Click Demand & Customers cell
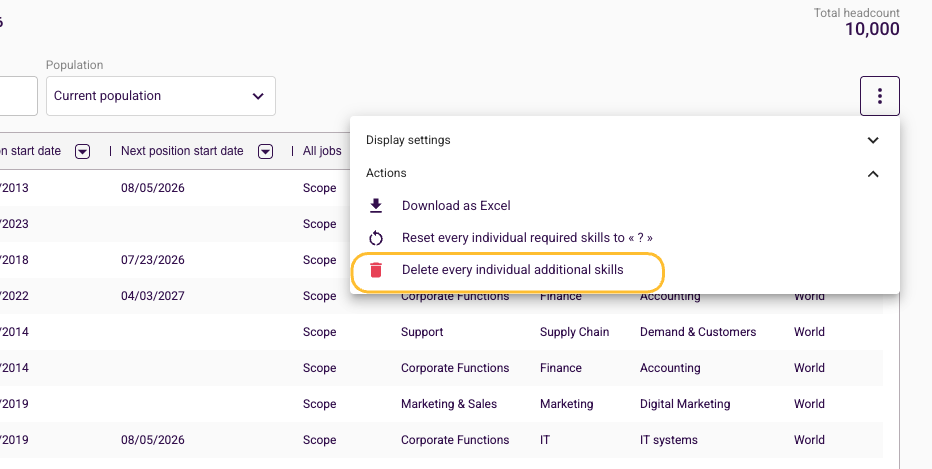The width and height of the screenshot is (932, 469). [698, 332]
